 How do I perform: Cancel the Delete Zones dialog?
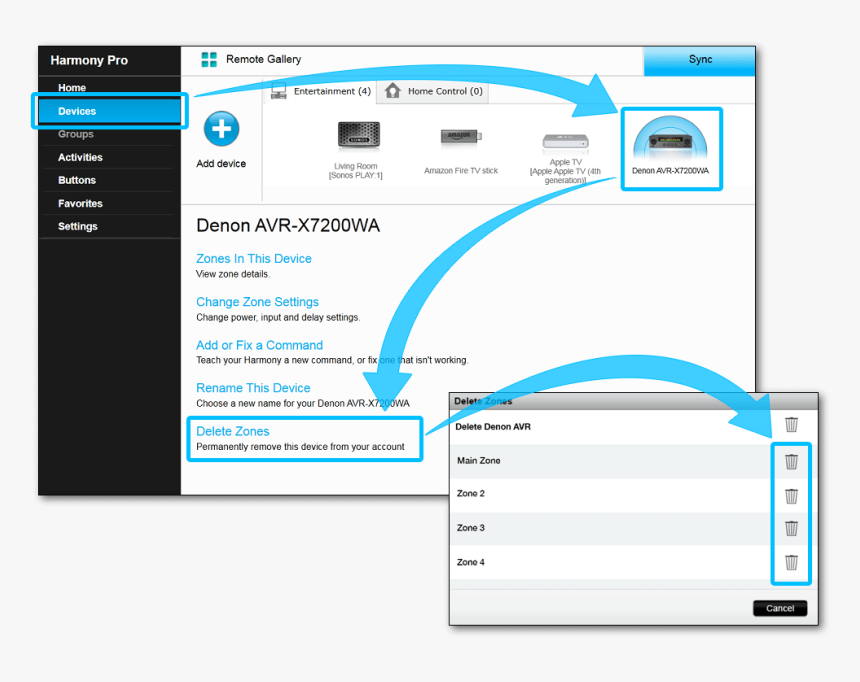pos(779,608)
